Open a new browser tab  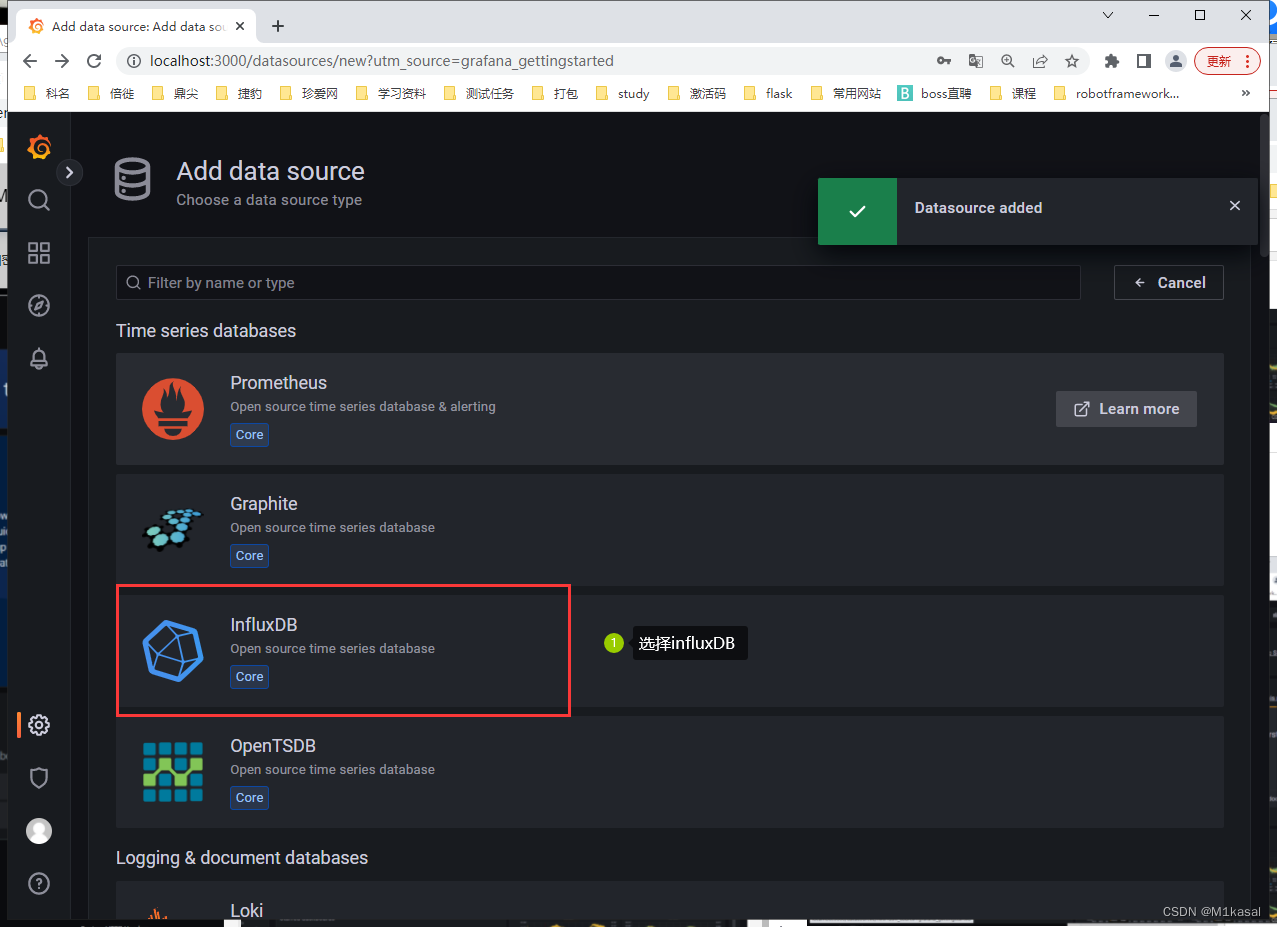tap(278, 26)
